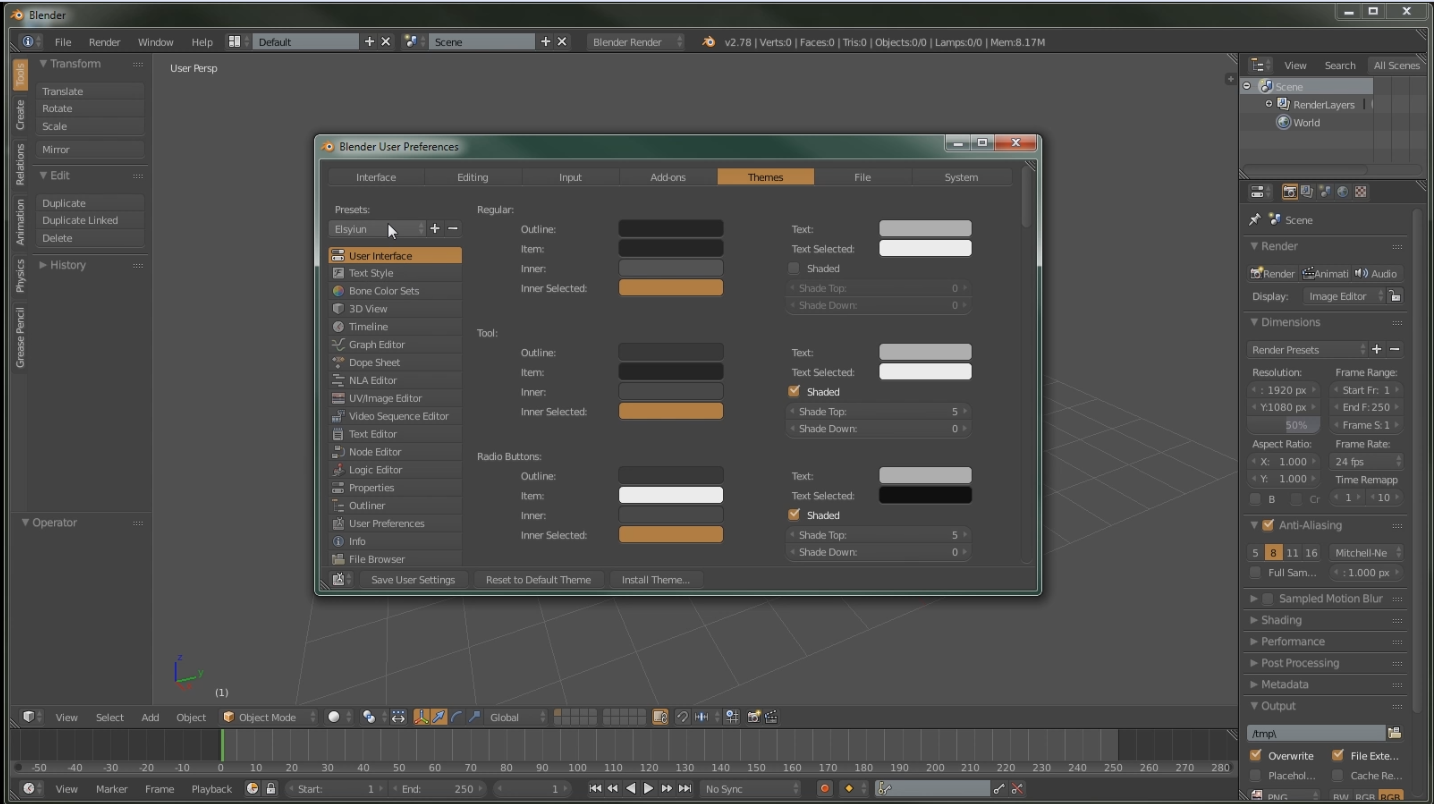This screenshot has width=1434, height=804.
Task: Click Reset to Default Theme button
Action: coord(538,579)
